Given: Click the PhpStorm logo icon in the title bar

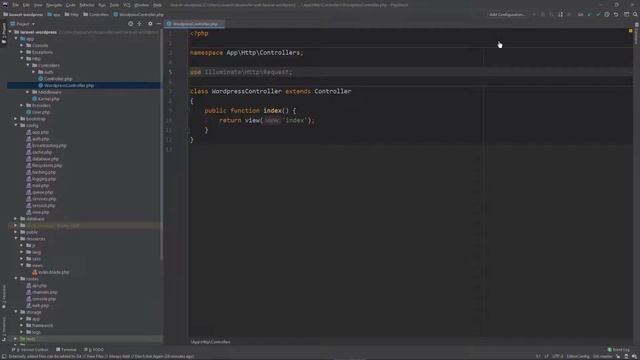Looking at the screenshot, I should (5, 5).
